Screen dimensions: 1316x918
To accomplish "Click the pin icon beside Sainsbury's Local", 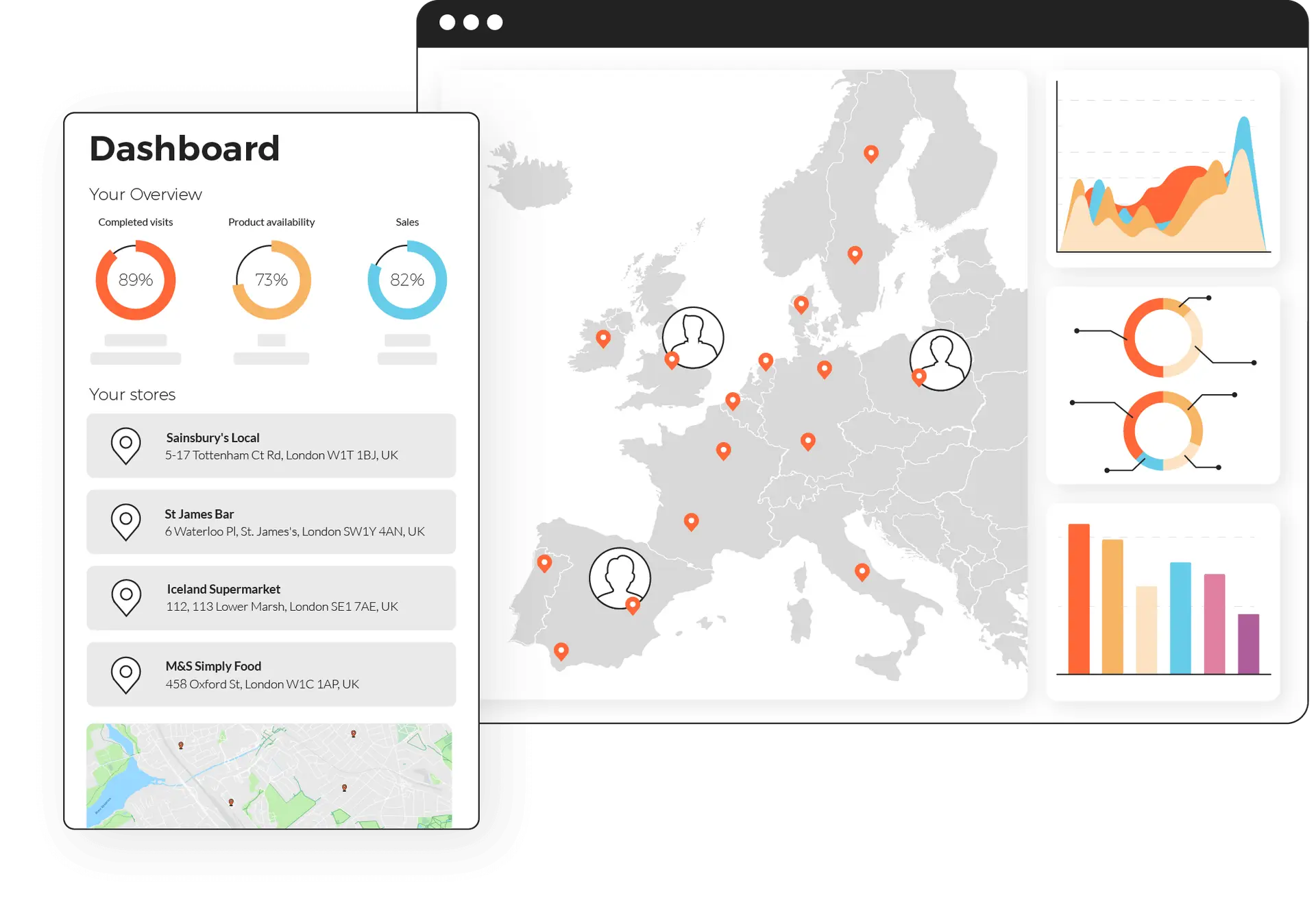I will (126, 446).
